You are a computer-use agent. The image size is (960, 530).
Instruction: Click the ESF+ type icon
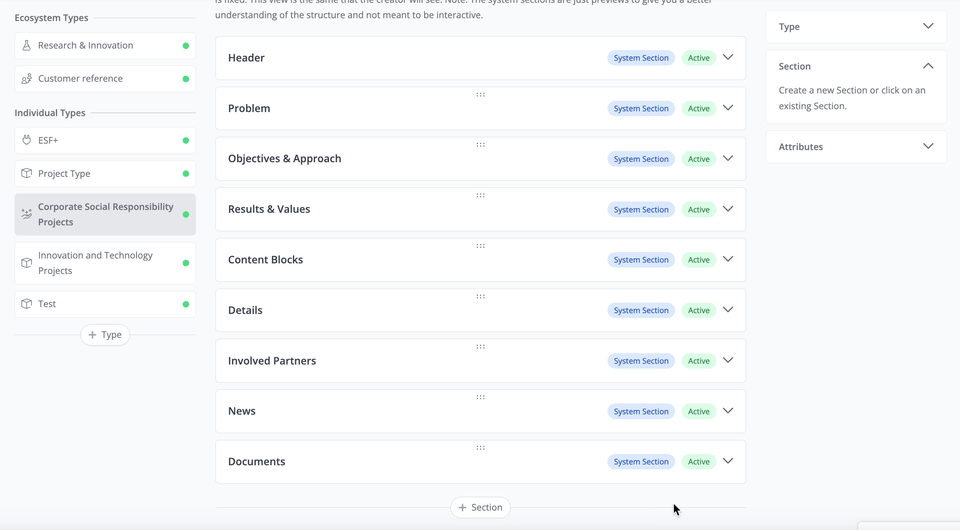26,140
